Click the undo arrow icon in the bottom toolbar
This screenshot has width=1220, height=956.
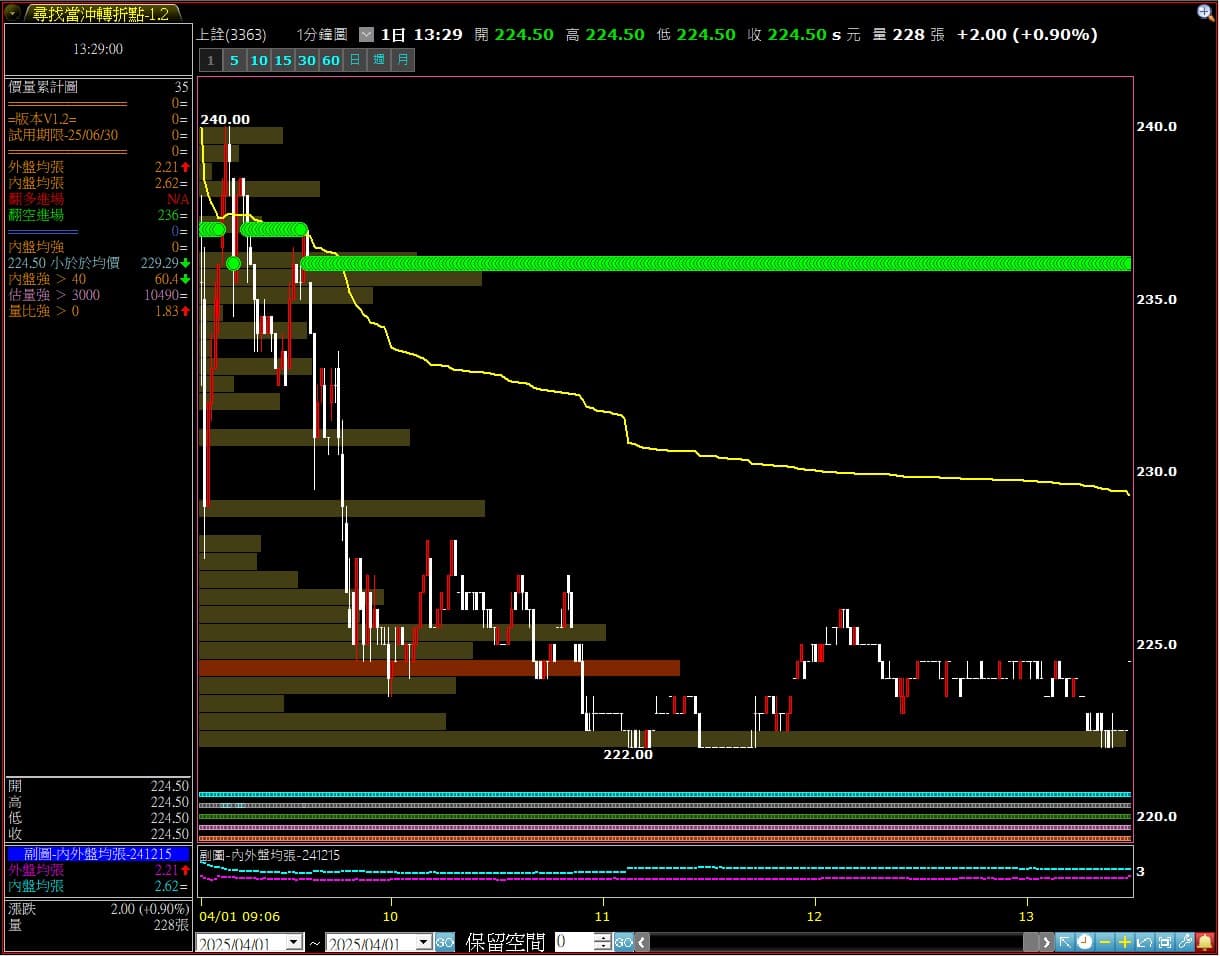click(1145, 942)
